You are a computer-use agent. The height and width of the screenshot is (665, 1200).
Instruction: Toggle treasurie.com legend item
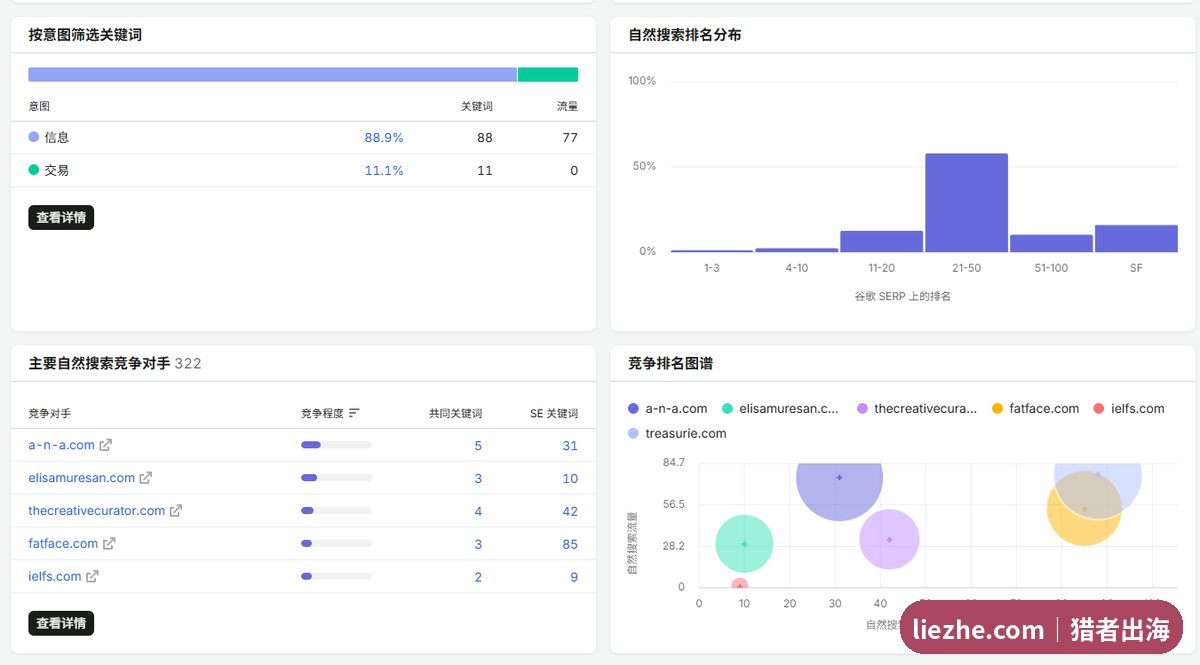coord(676,433)
